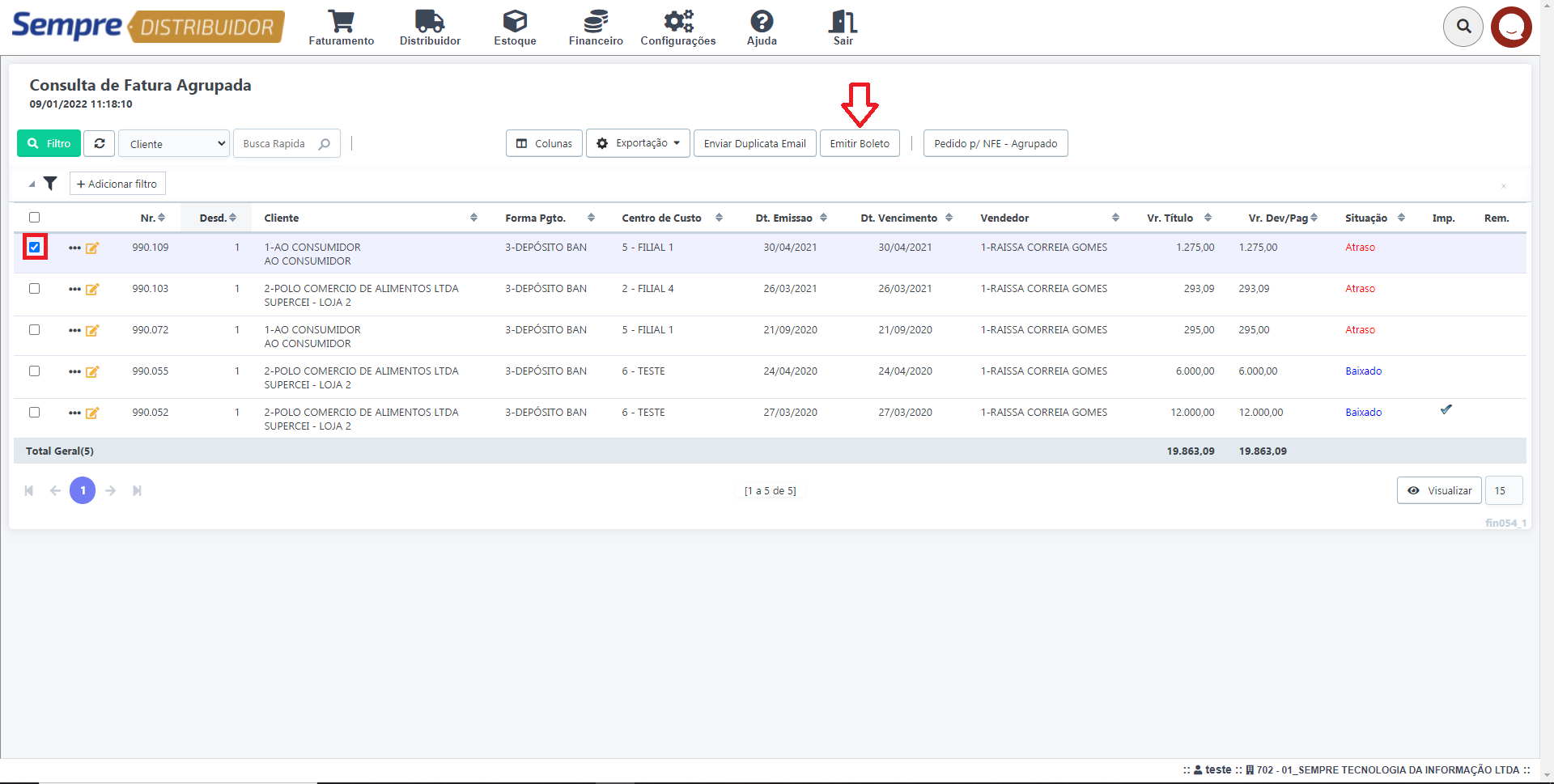Image resolution: width=1554 pixels, height=784 pixels.
Task: Uncheck the checkbox for invoice 990.109
Action: (35, 247)
